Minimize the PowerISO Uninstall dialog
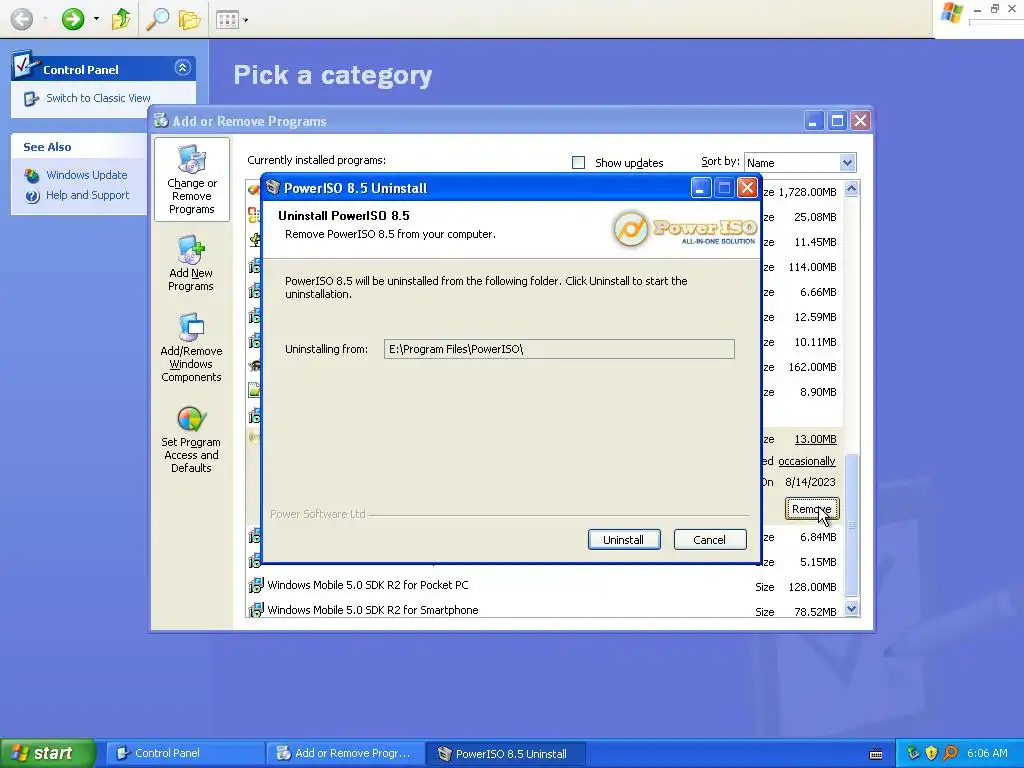1024x768 pixels. pos(700,188)
